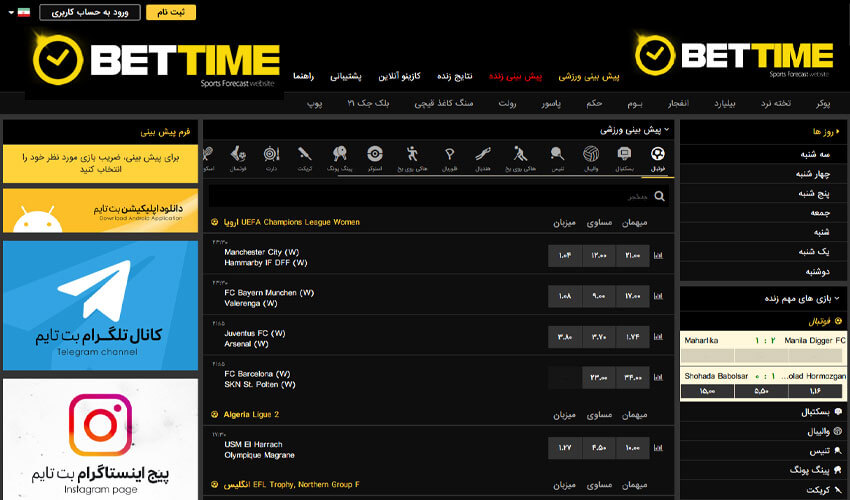Click the ثبت نام register button

[x=171, y=12]
